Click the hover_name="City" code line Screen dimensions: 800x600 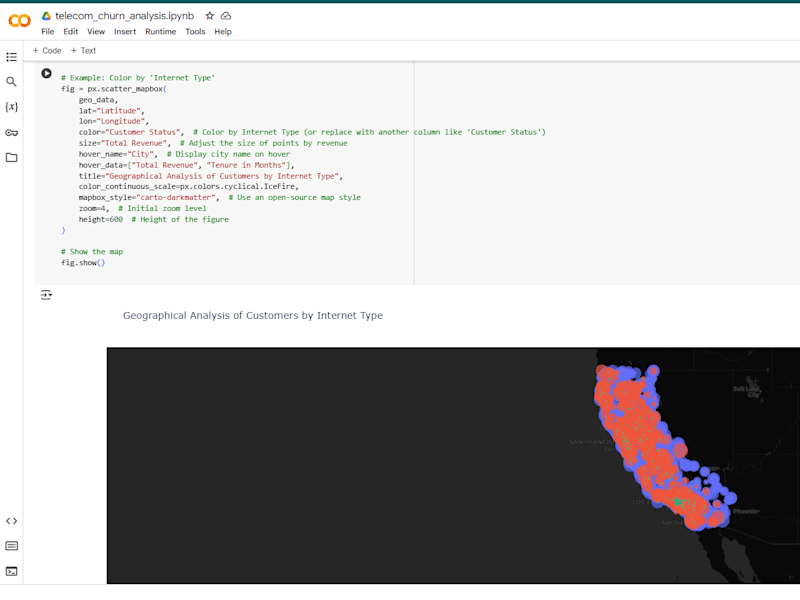184,154
